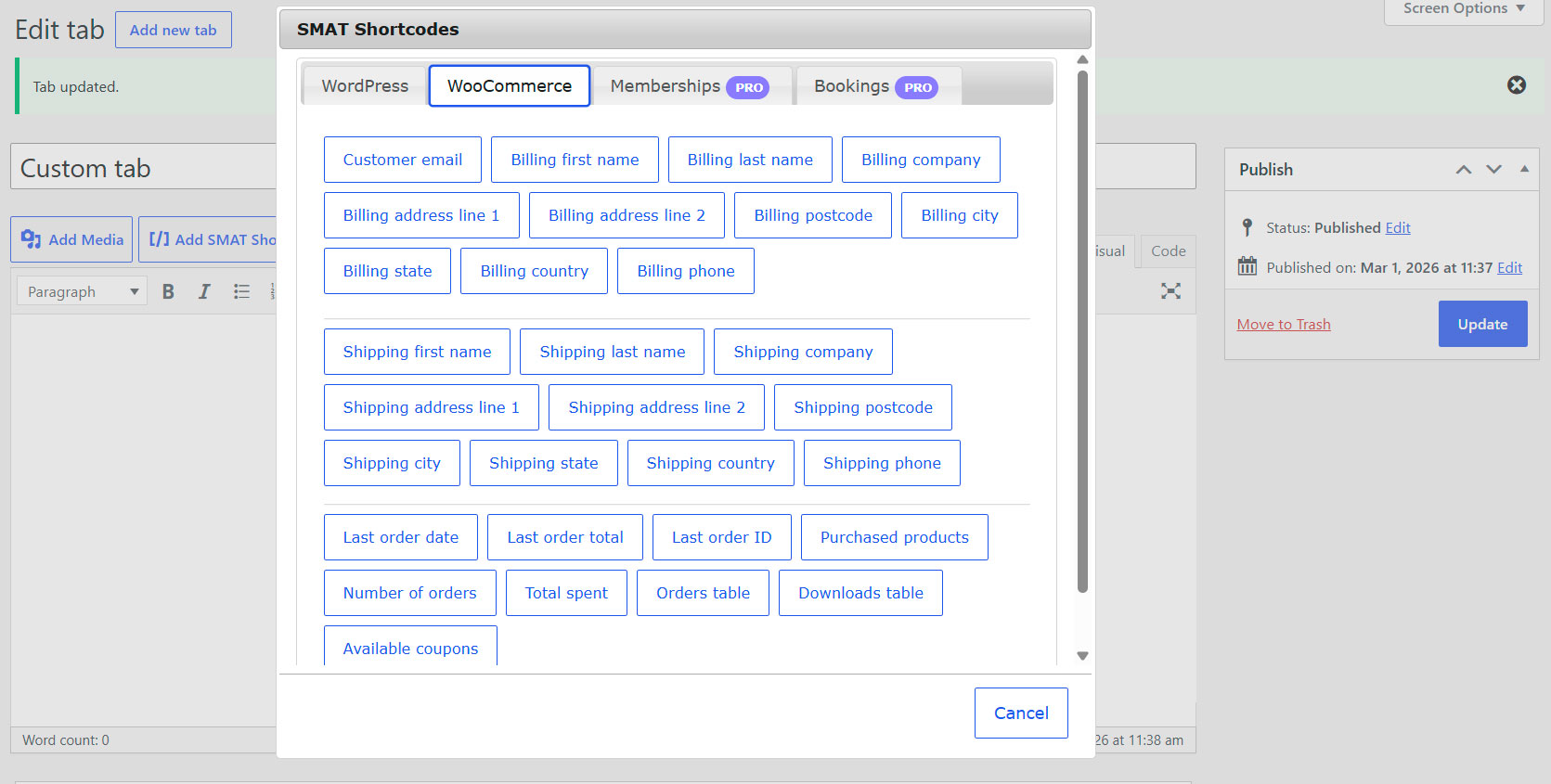Insert Shipping country shortcode

coord(710,463)
